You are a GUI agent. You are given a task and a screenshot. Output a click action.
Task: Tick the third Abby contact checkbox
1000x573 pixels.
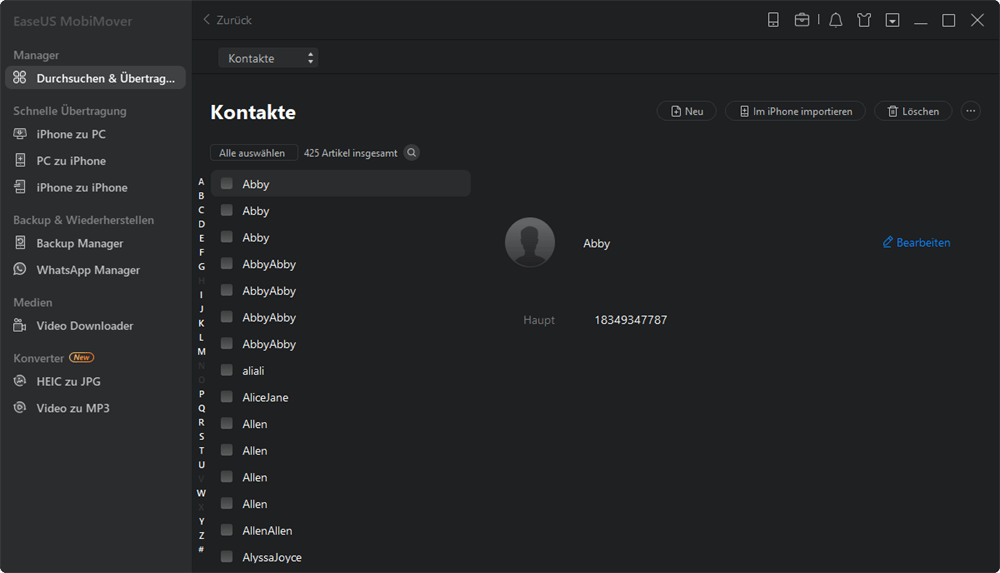click(x=226, y=237)
